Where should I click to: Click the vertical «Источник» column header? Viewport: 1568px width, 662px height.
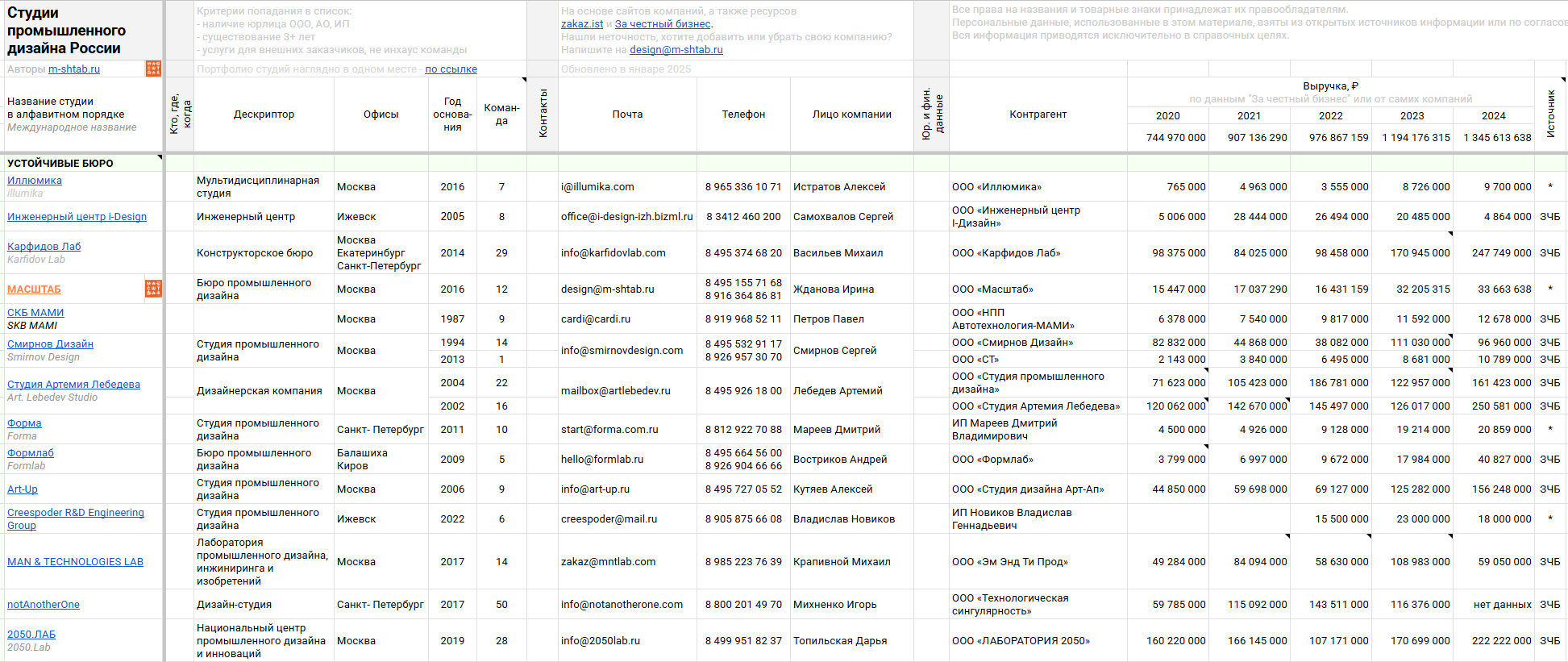click(x=1551, y=114)
